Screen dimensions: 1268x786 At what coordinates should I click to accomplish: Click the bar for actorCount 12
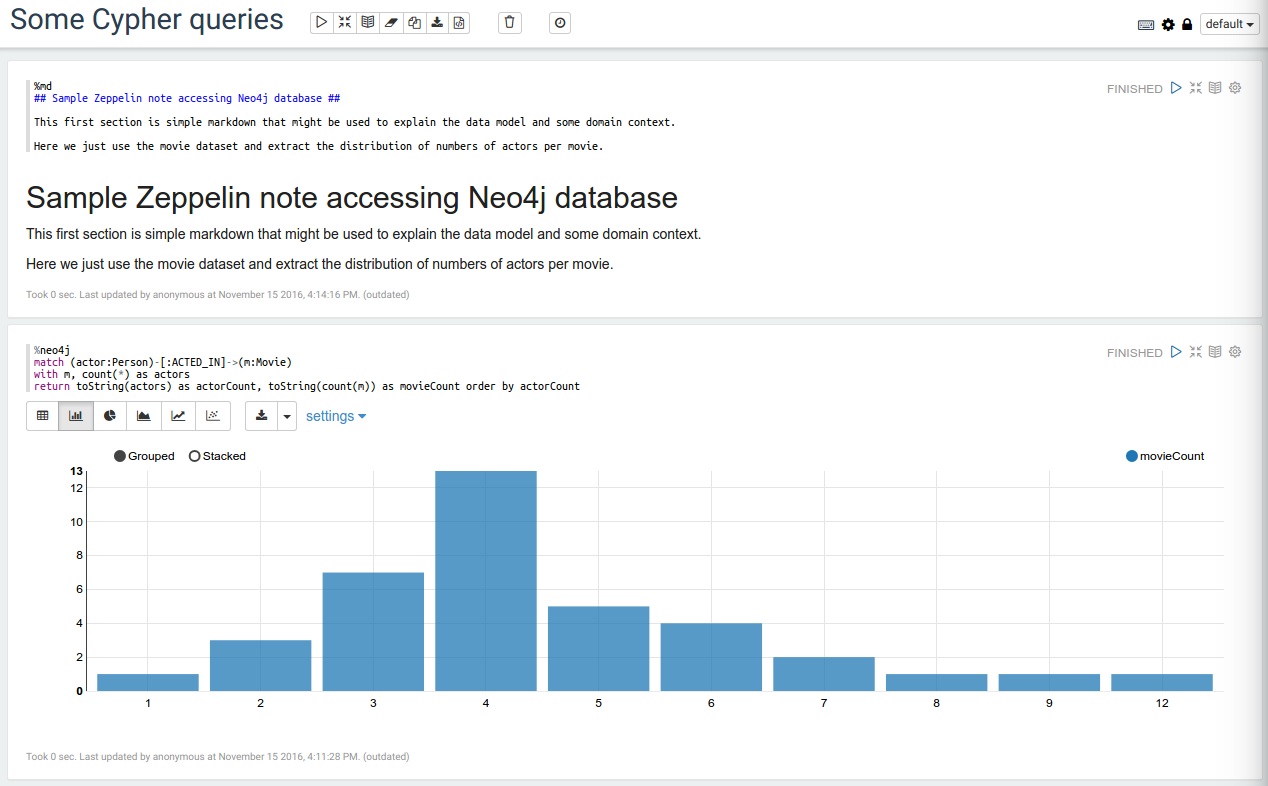click(x=1162, y=682)
